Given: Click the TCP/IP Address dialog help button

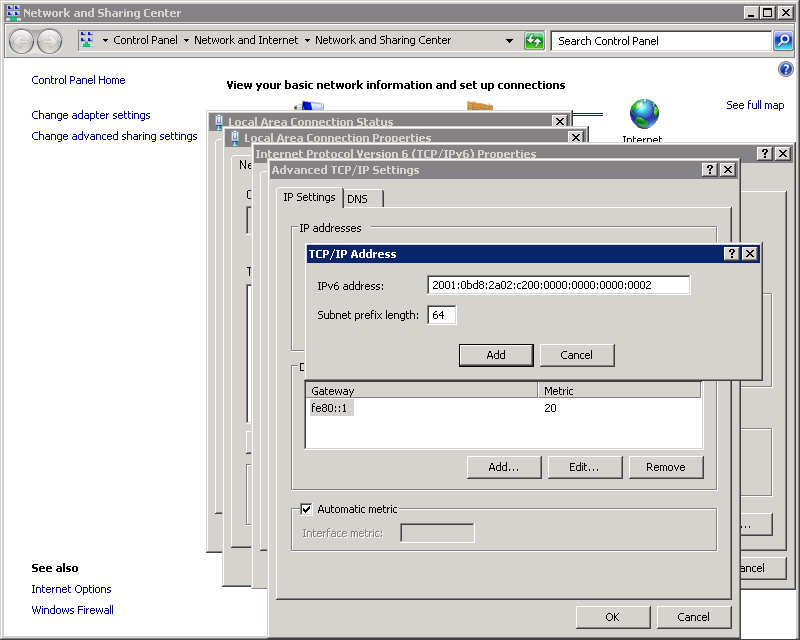Looking at the screenshot, I should [x=731, y=254].
